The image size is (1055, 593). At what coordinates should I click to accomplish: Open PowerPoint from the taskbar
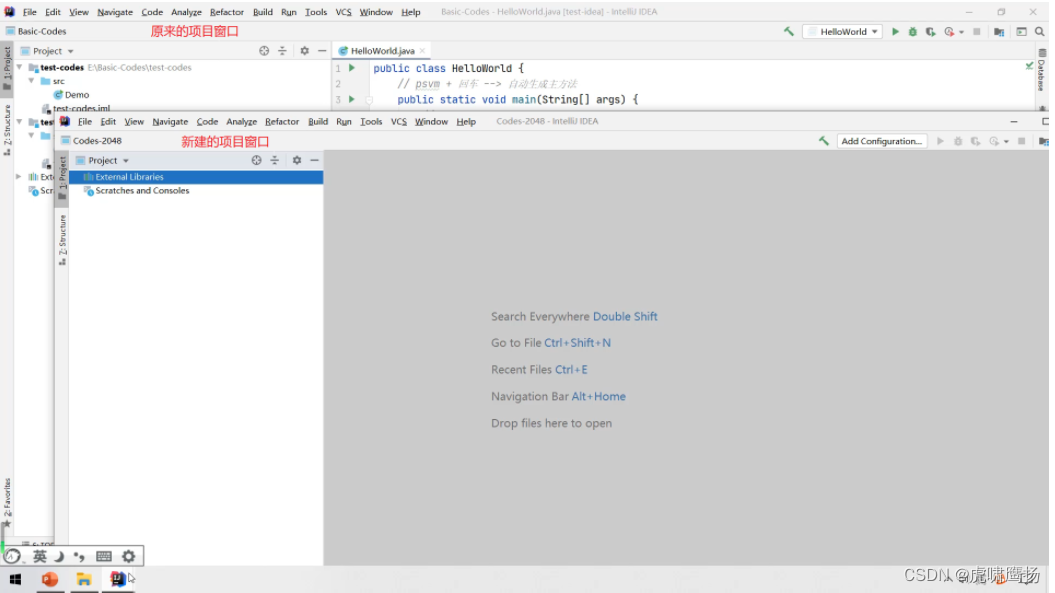pos(50,579)
